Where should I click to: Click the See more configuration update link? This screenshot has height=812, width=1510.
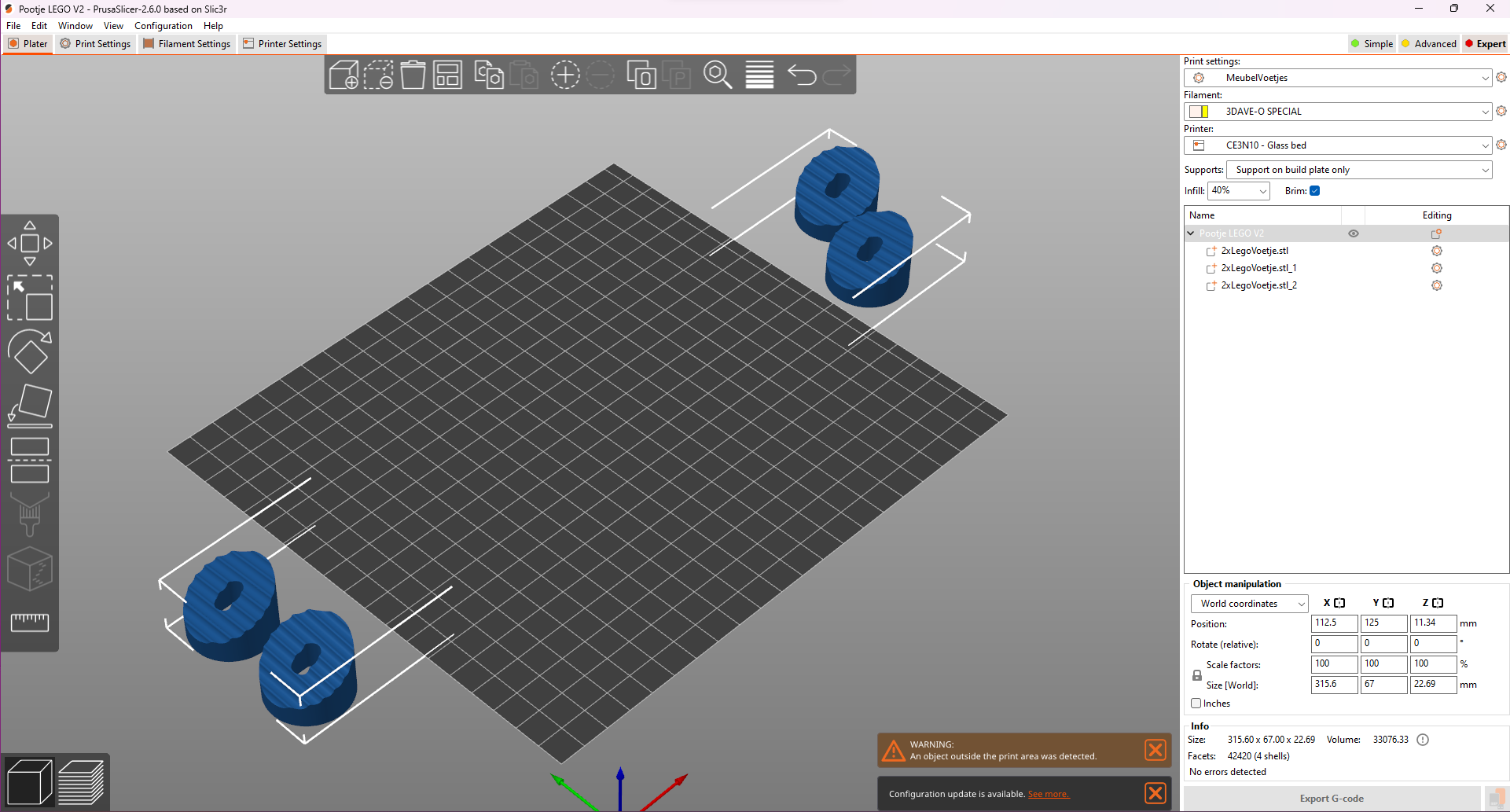click(x=1049, y=794)
